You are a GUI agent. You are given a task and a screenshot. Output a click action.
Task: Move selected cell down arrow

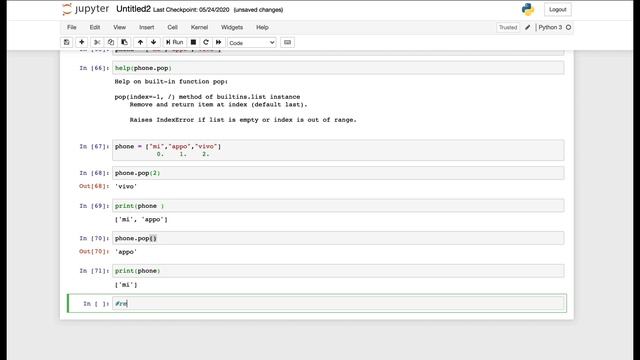(153, 42)
